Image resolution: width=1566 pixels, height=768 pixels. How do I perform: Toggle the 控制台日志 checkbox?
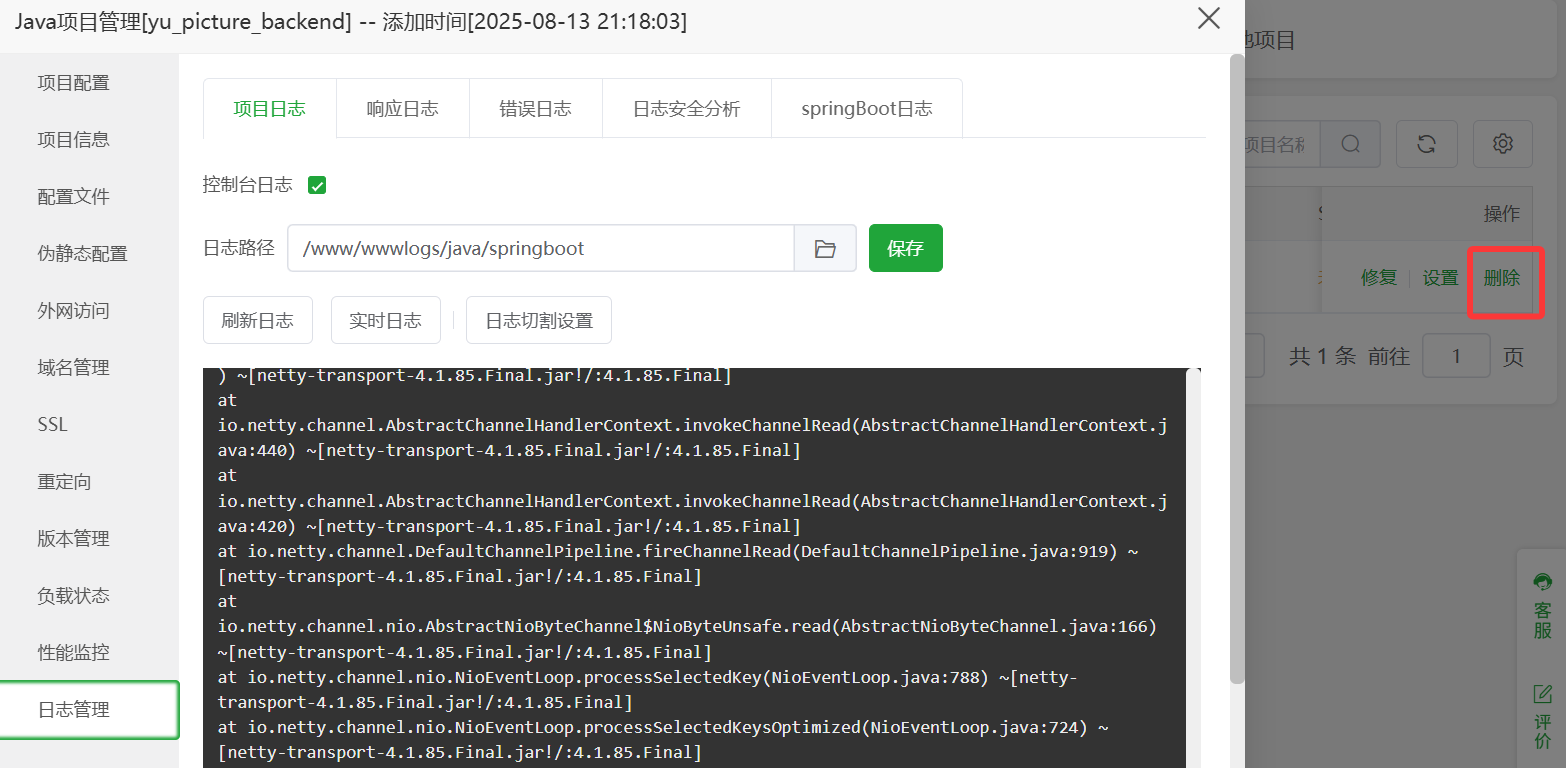click(317, 185)
